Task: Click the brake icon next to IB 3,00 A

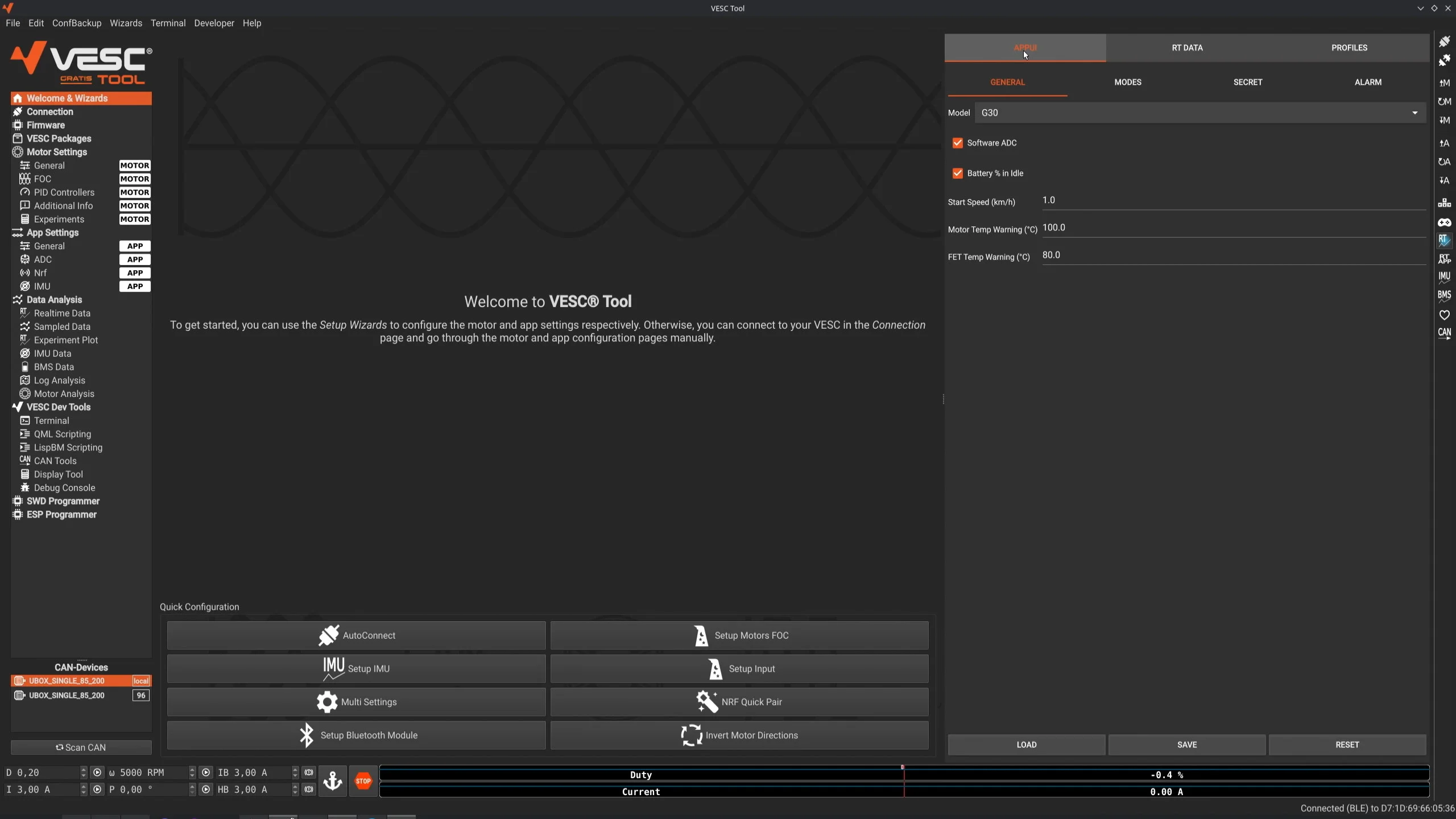Action: 309,772
